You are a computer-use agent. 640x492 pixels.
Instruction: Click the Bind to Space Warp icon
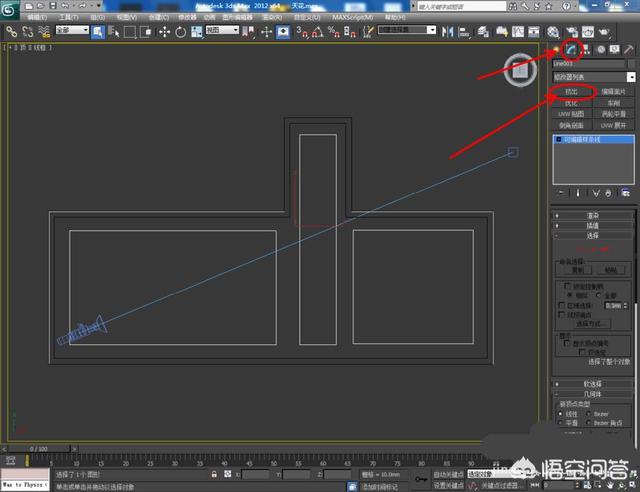44,31
